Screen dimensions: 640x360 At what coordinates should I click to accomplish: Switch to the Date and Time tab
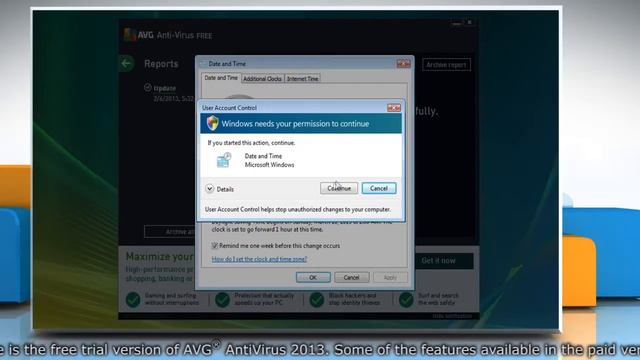pyautogui.click(x=221, y=78)
